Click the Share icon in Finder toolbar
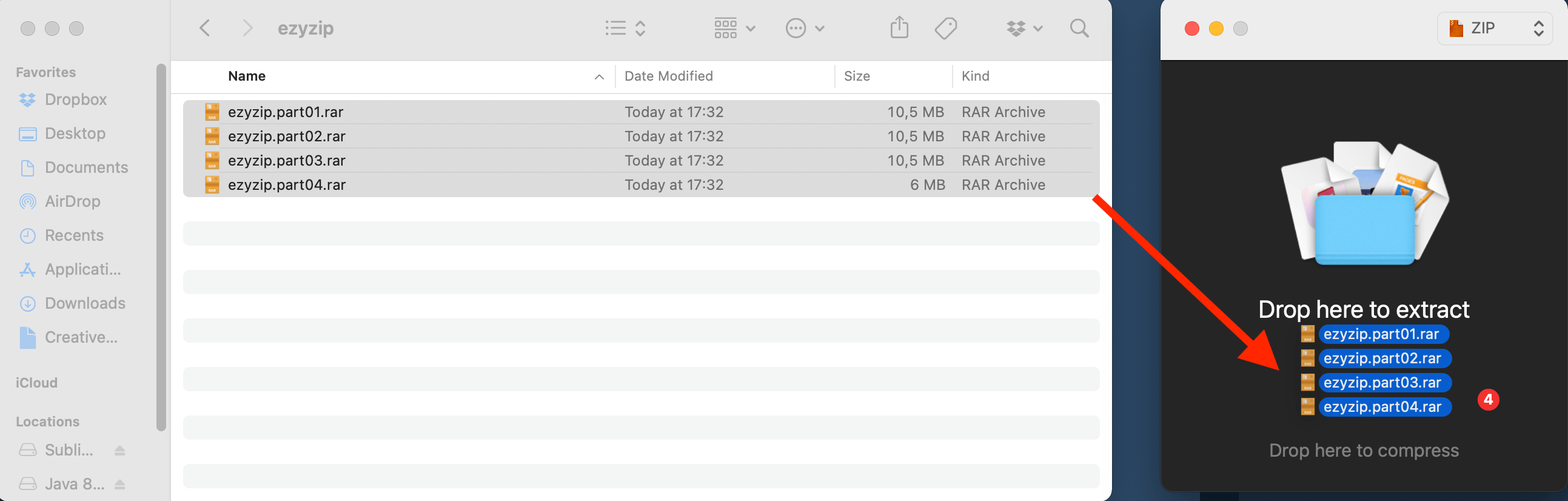Screen dimensions: 1568x501 pyautogui.click(x=899, y=27)
